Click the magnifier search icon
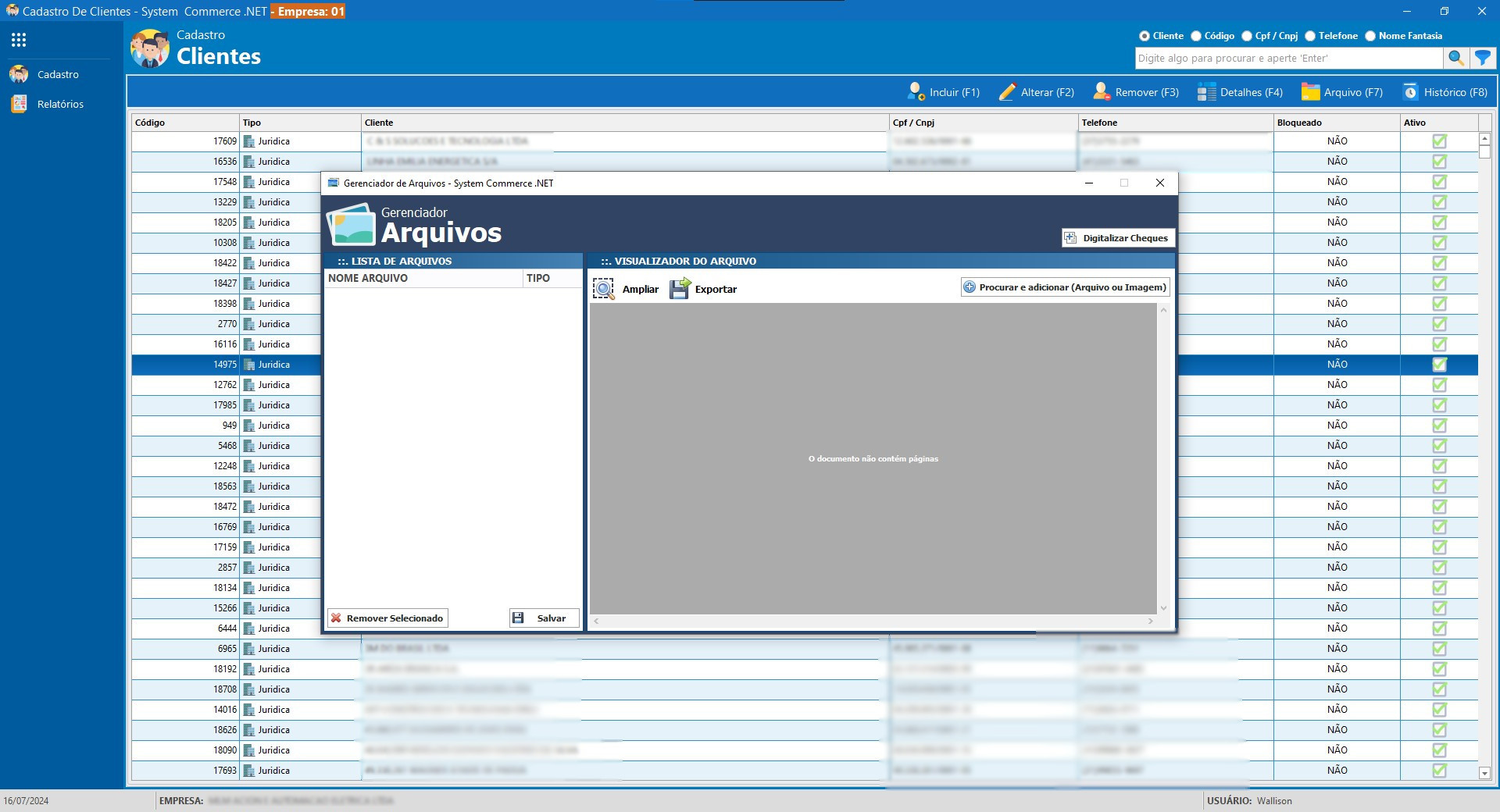This screenshot has height=812, width=1500. tap(1455, 58)
